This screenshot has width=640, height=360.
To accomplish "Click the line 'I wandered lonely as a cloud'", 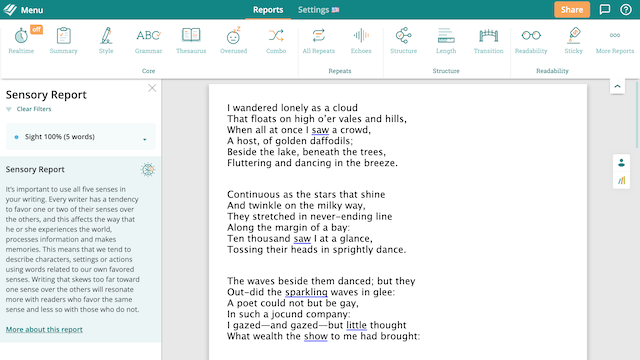I will coord(292,108).
